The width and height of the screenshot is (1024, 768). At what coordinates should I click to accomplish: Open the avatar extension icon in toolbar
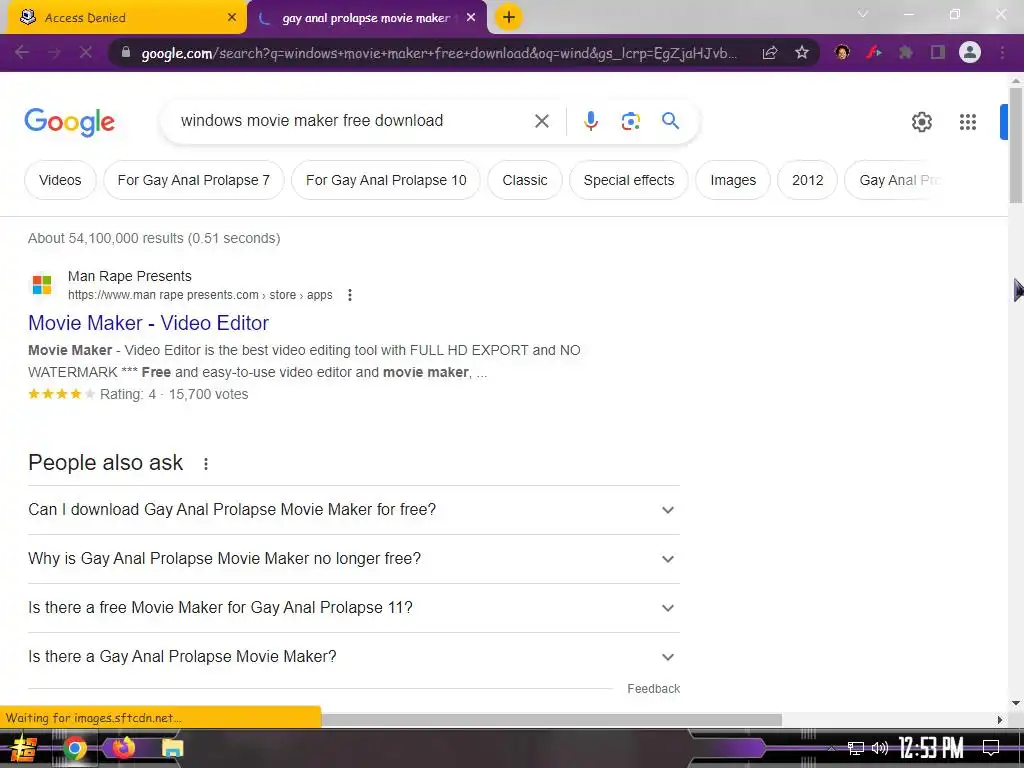pos(842,52)
